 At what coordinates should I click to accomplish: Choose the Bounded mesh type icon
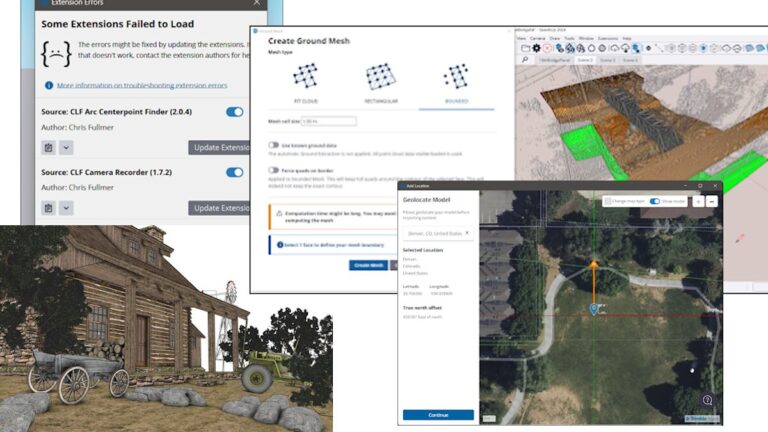456,77
